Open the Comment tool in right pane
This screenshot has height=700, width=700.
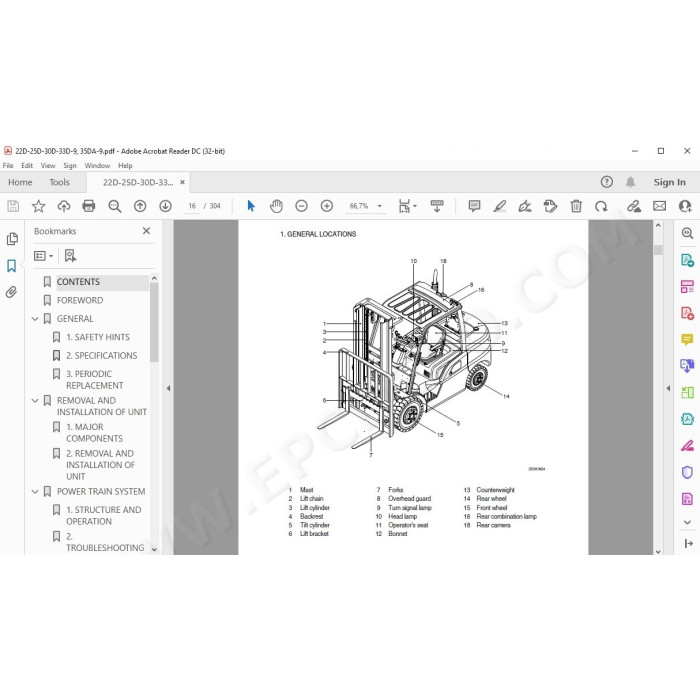(687, 339)
